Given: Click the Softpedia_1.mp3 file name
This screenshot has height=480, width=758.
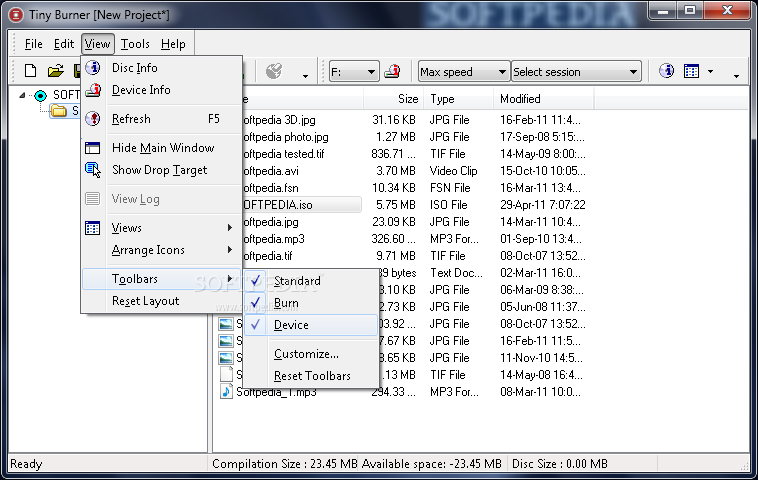Looking at the screenshot, I should (x=276, y=392).
